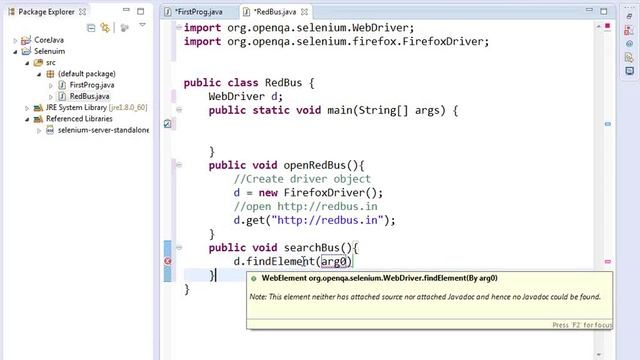Click the 'WebDriver d;' declaration

tap(246, 97)
